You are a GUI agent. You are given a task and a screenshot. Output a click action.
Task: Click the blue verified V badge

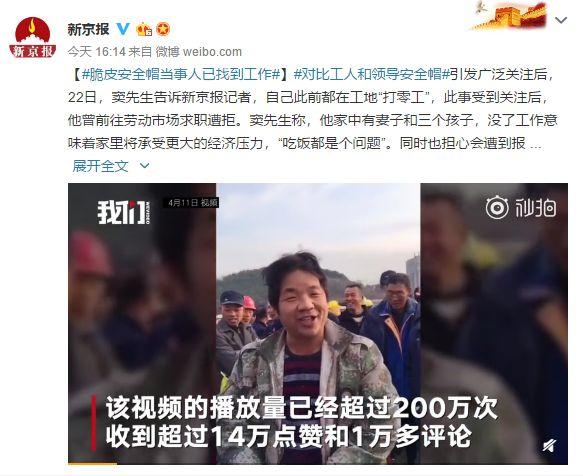123,29
